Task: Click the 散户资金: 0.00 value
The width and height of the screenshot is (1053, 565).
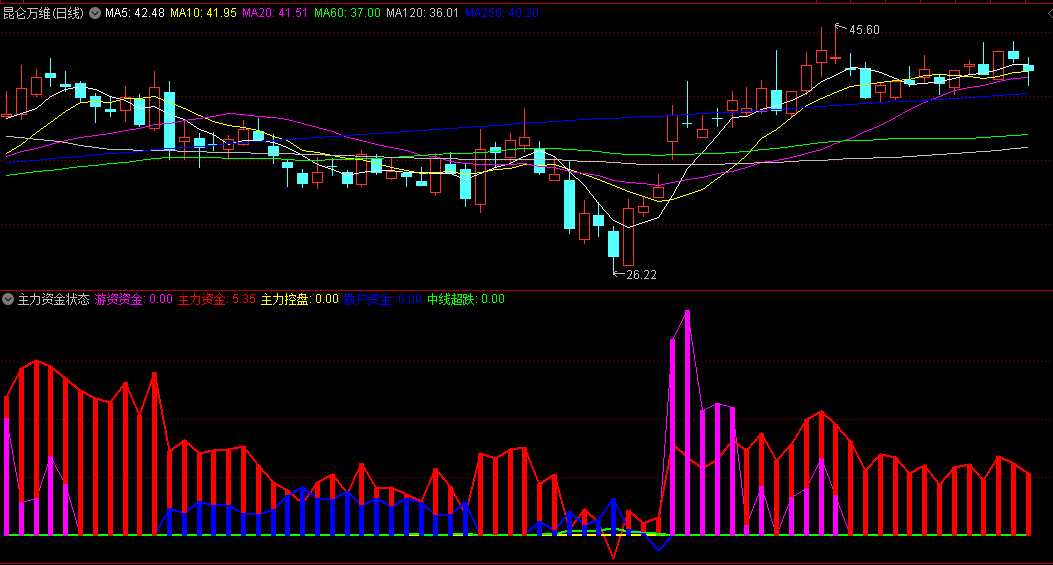Action: click(383, 299)
